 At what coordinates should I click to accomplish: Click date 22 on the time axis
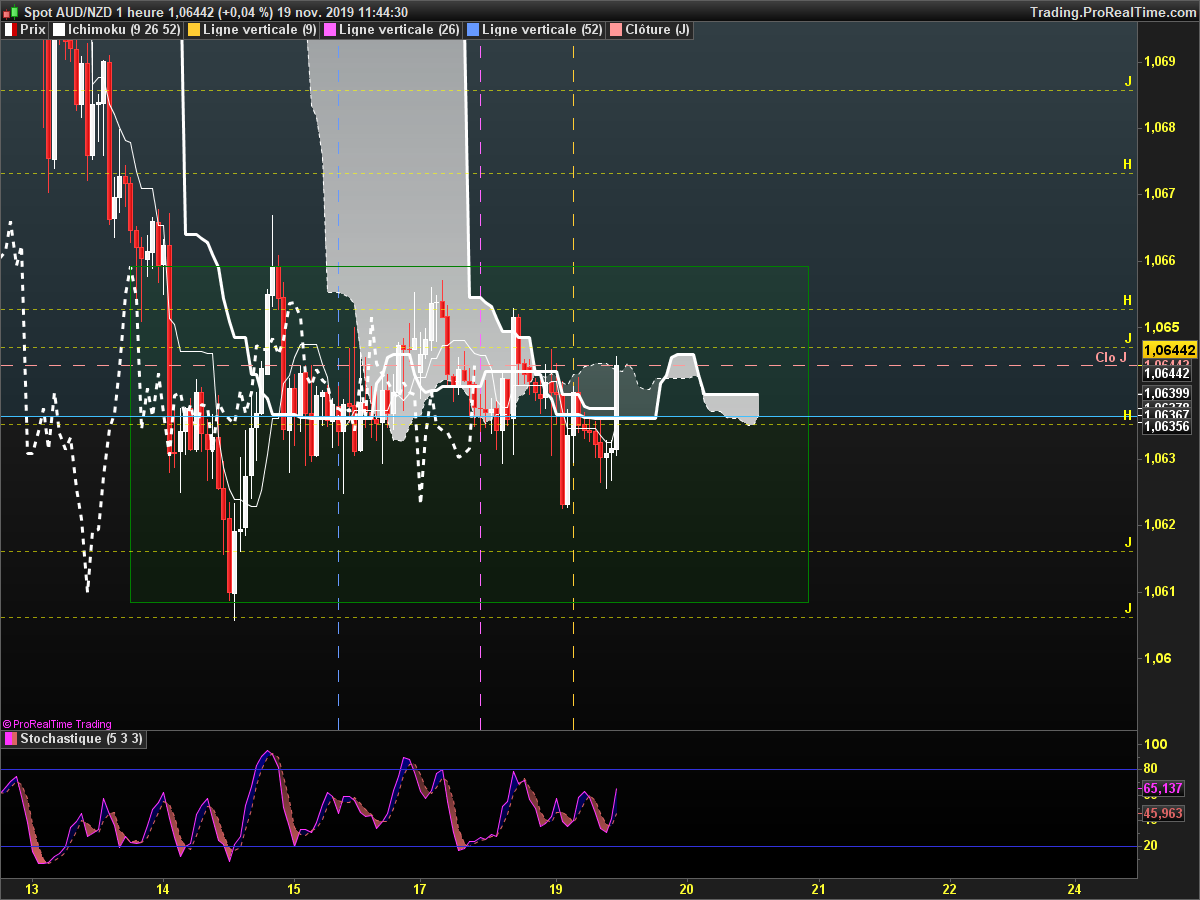tap(949, 888)
